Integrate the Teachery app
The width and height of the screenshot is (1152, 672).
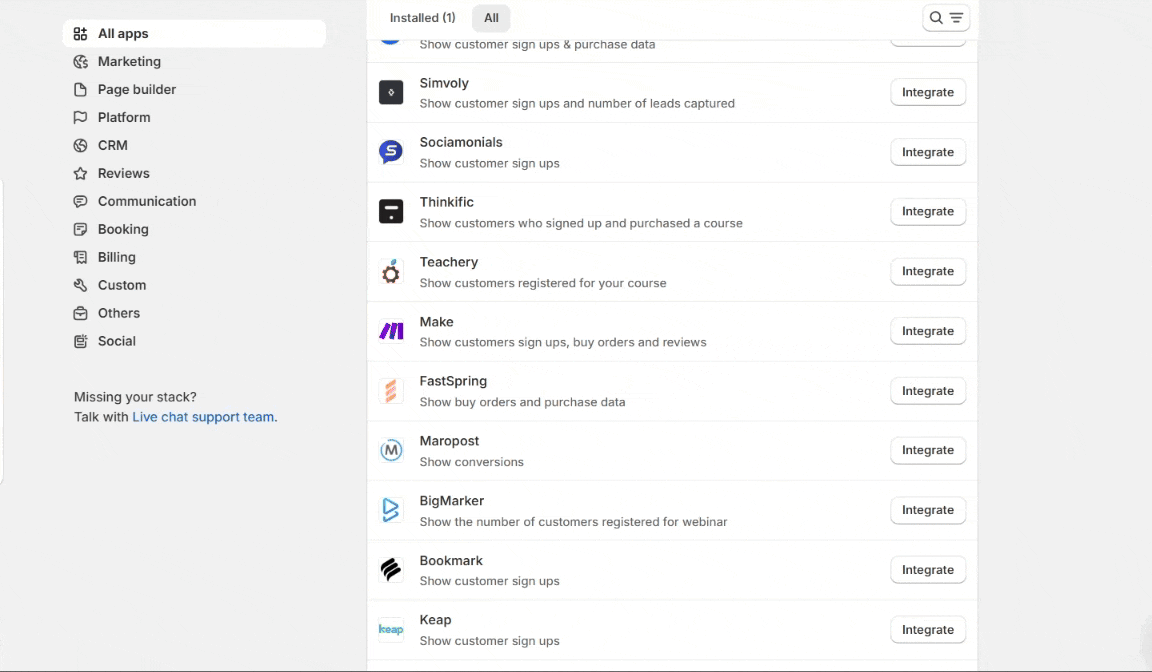click(x=928, y=272)
